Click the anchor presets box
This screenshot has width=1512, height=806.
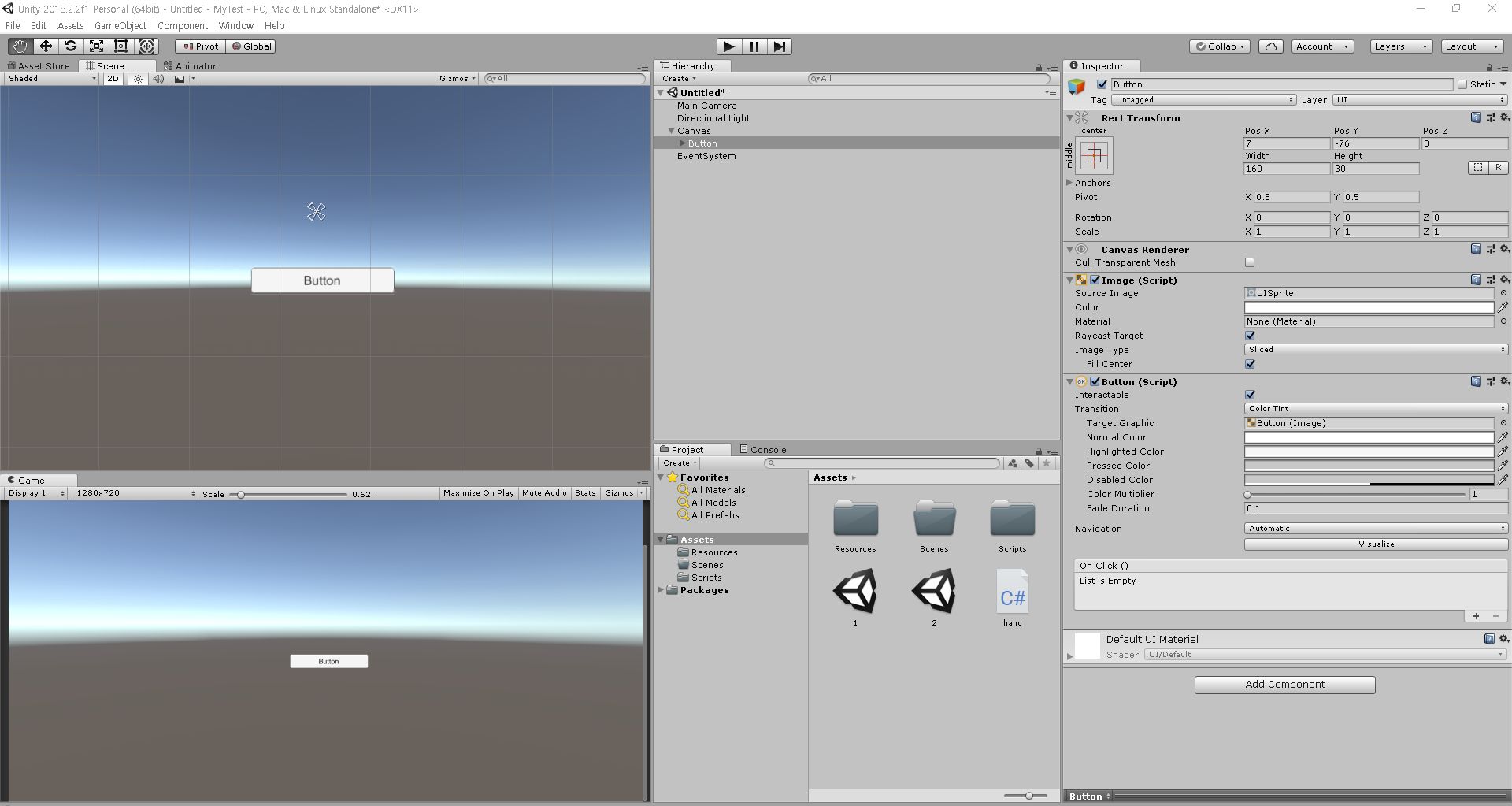coord(1095,156)
